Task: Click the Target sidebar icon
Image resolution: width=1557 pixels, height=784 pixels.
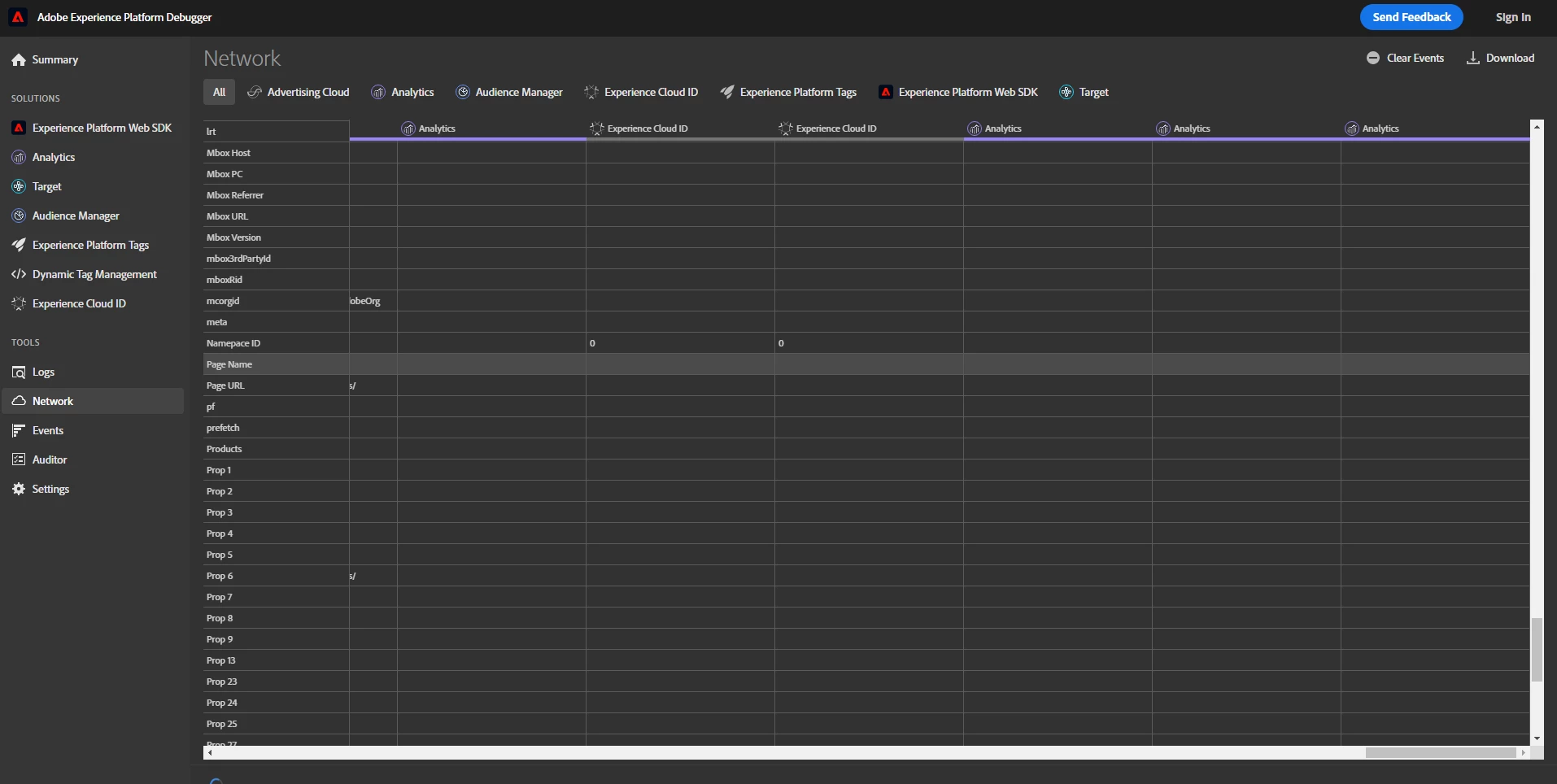Action: coord(19,187)
